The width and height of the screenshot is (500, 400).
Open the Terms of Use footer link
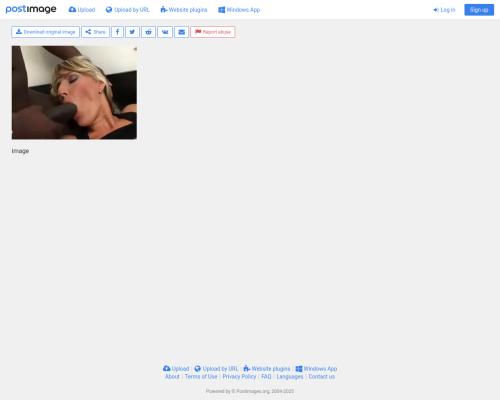coord(201,377)
